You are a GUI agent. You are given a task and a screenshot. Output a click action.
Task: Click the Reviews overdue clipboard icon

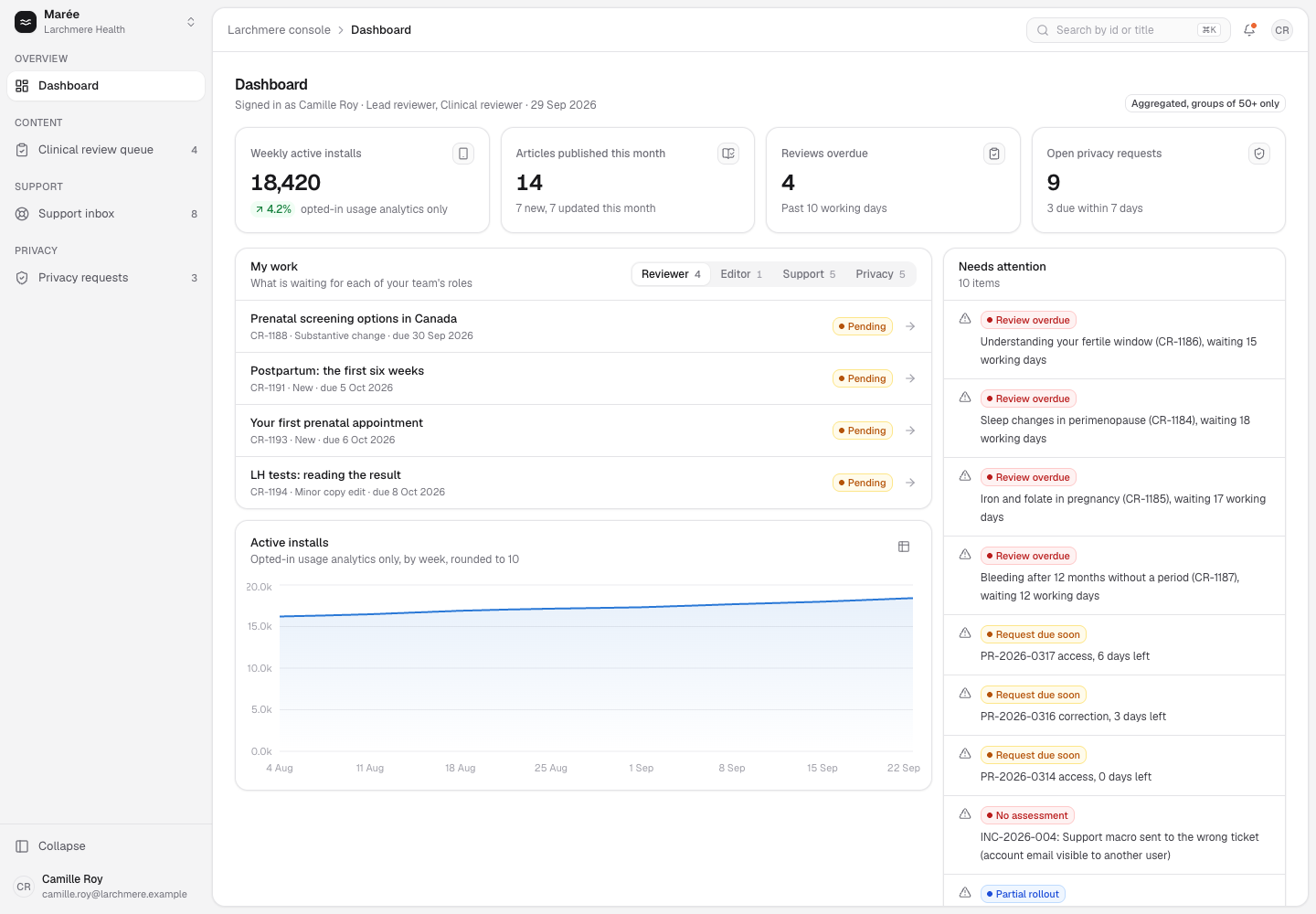tap(994, 154)
